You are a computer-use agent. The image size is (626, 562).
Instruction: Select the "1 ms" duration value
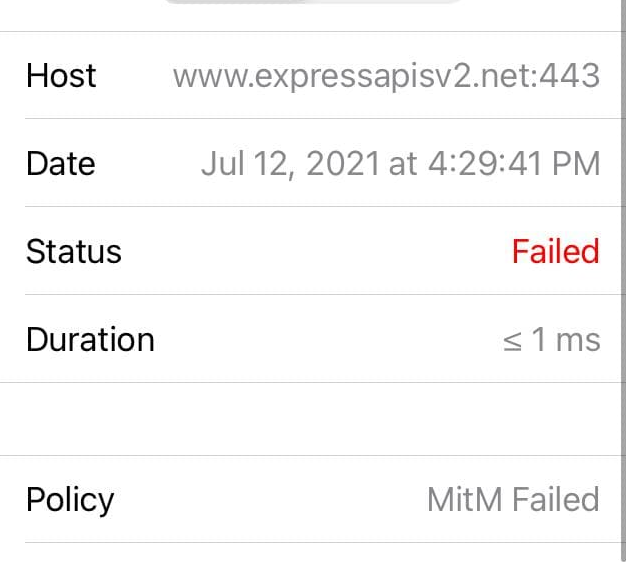pyautogui.click(x=565, y=340)
